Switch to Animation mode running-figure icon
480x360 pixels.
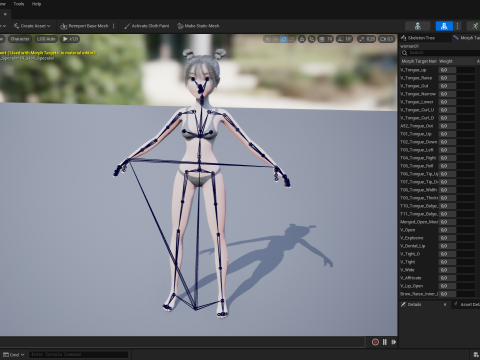click(x=475, y=26)
